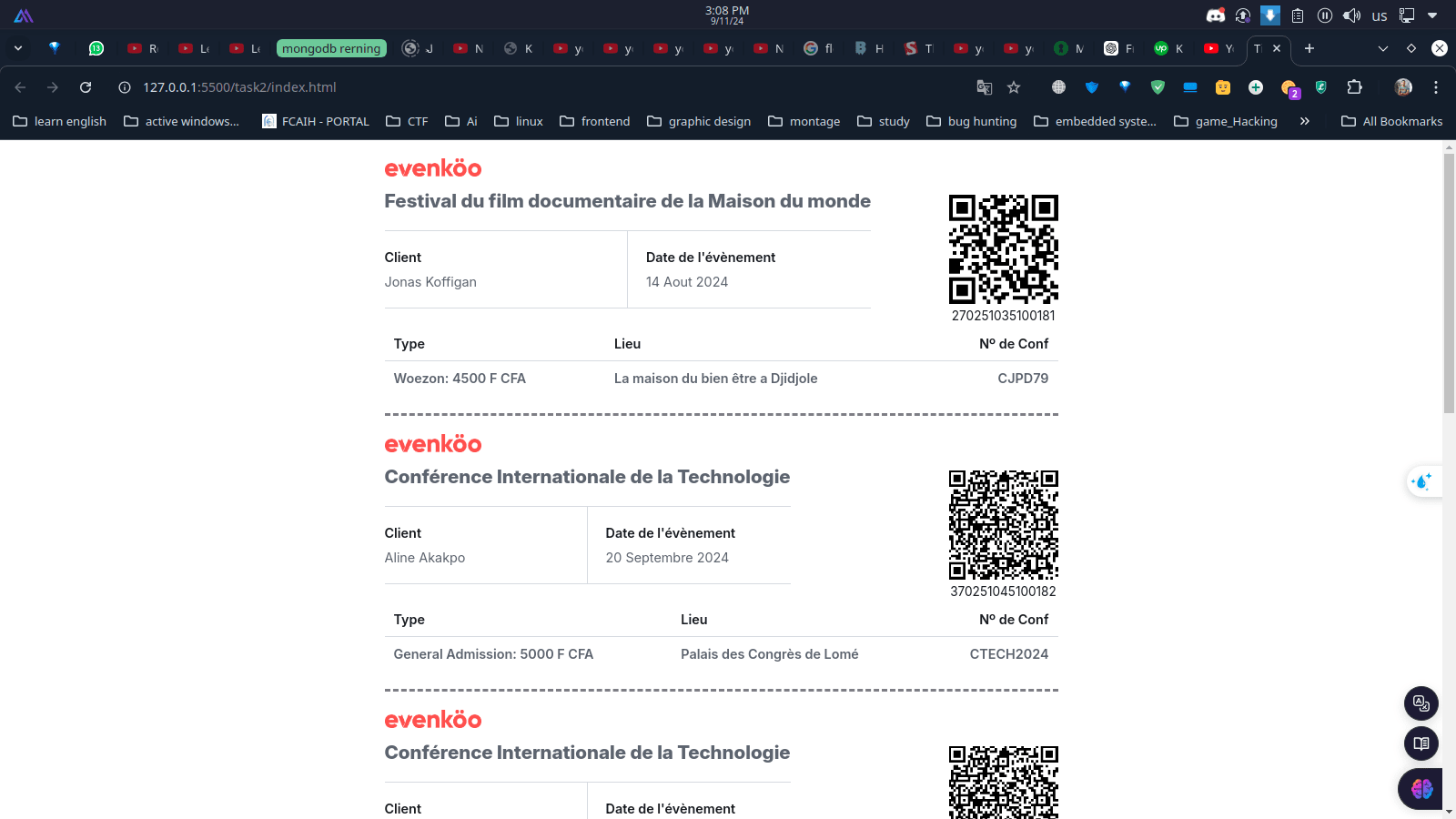The width and height of the screenshot is (1456, 819).
Task: Click the scrollbar down arrow
Action: [1449, 811]
